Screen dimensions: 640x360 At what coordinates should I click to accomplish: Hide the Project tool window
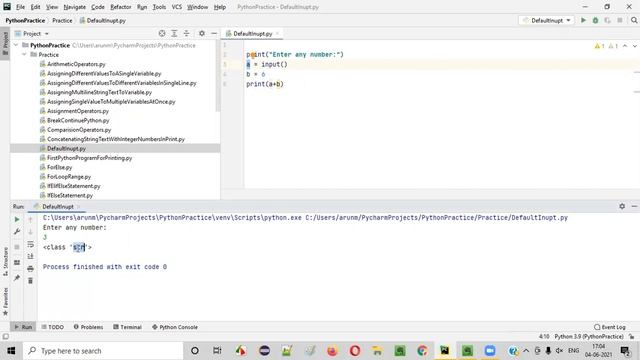click(214, 33)
